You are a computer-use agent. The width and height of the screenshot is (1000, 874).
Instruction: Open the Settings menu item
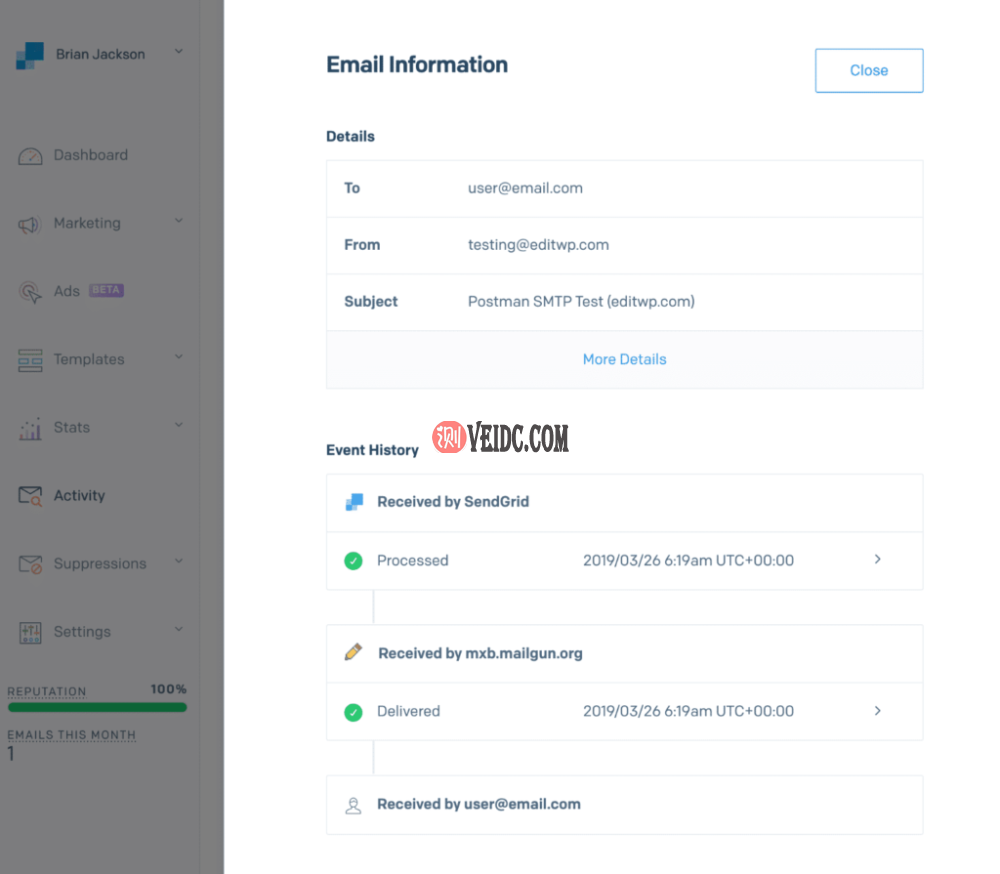pos(82,632)
